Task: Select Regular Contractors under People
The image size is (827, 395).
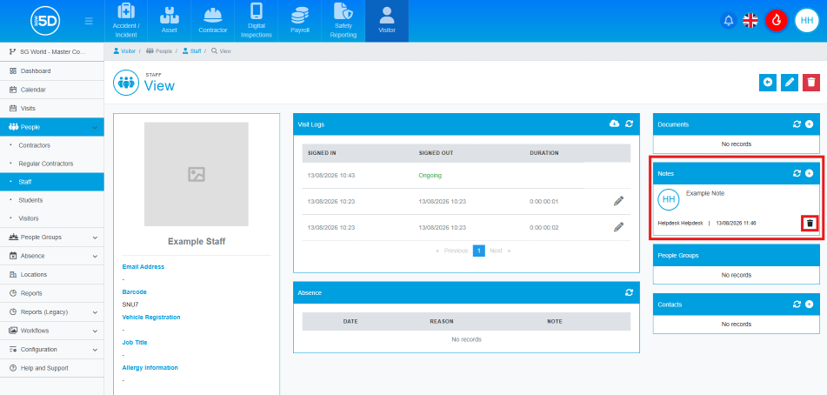Action: pyautogui.click(x=52, y=163)
